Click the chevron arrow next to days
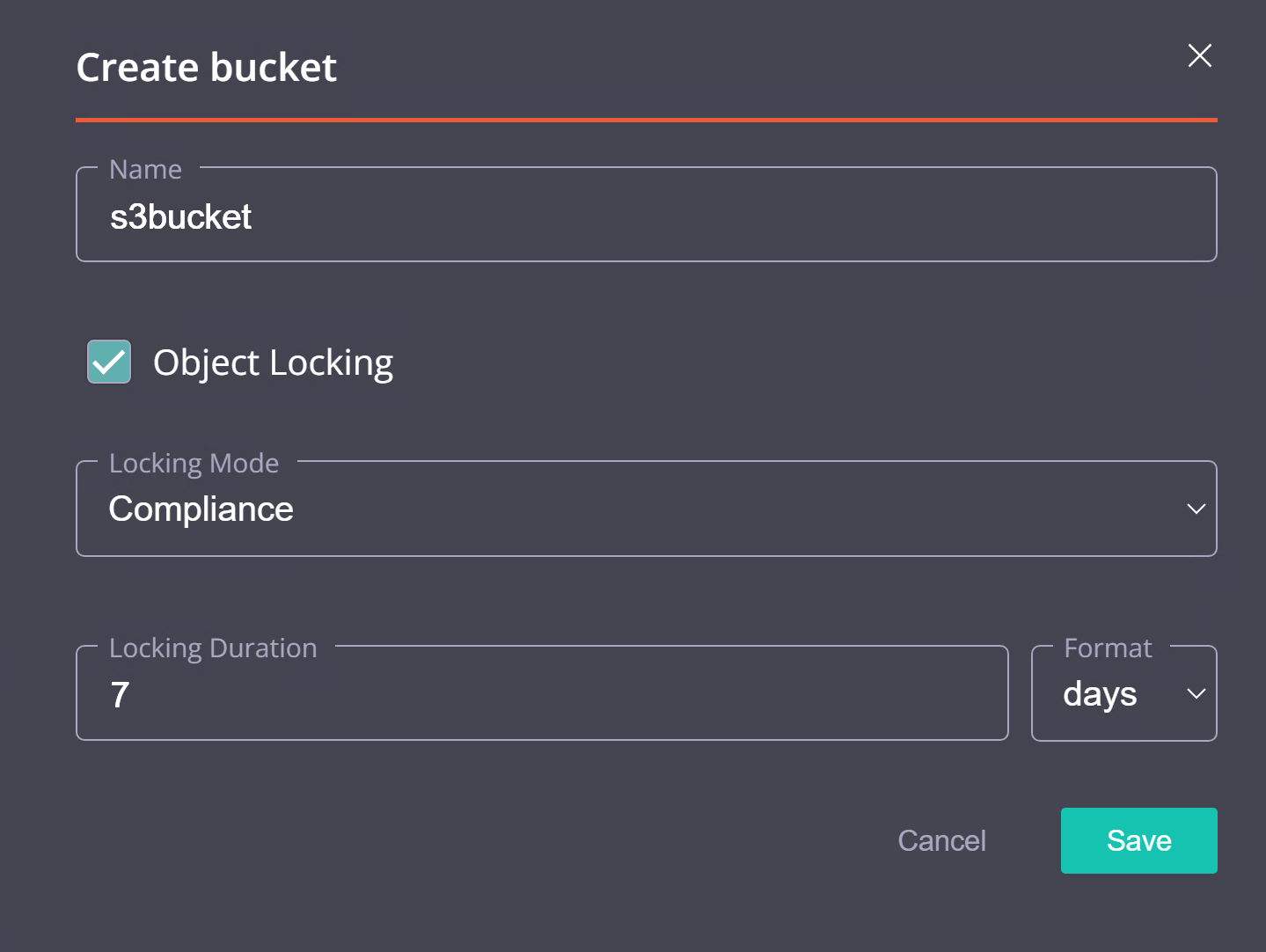This screenshot has width=1266, height=952. (x=1196, y=693)
